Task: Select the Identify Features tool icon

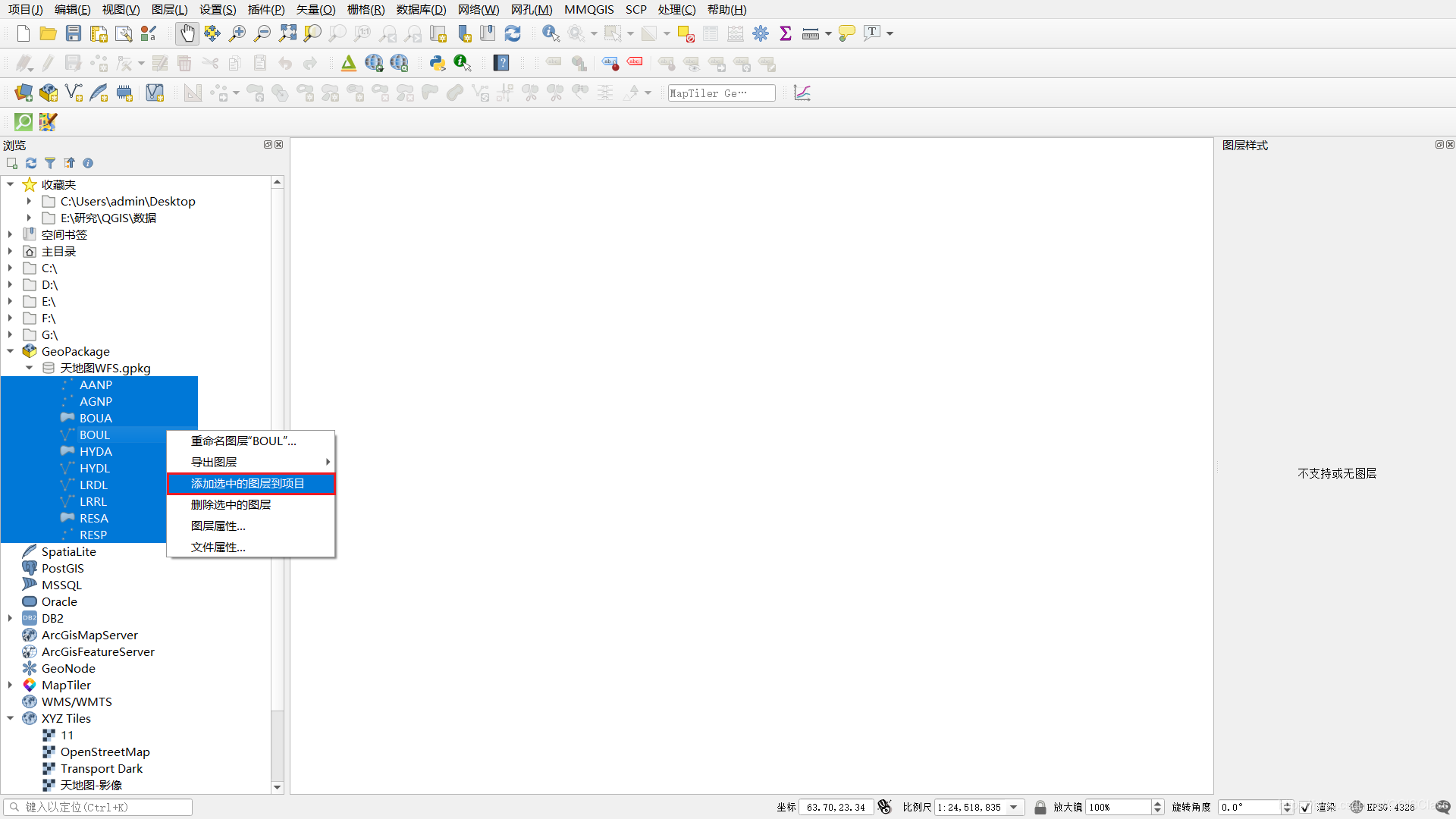Action: click(550, 33)
